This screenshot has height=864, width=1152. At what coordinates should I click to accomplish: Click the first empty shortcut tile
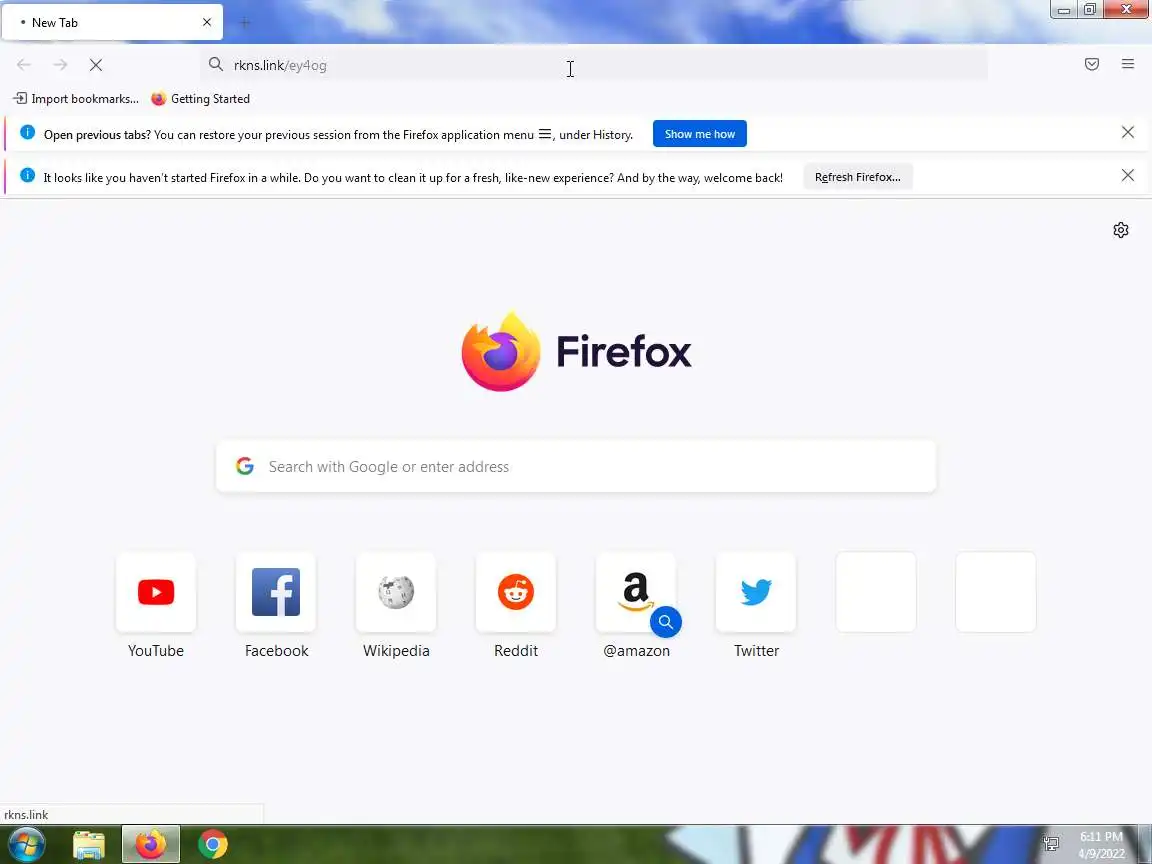tap(876, 592)
